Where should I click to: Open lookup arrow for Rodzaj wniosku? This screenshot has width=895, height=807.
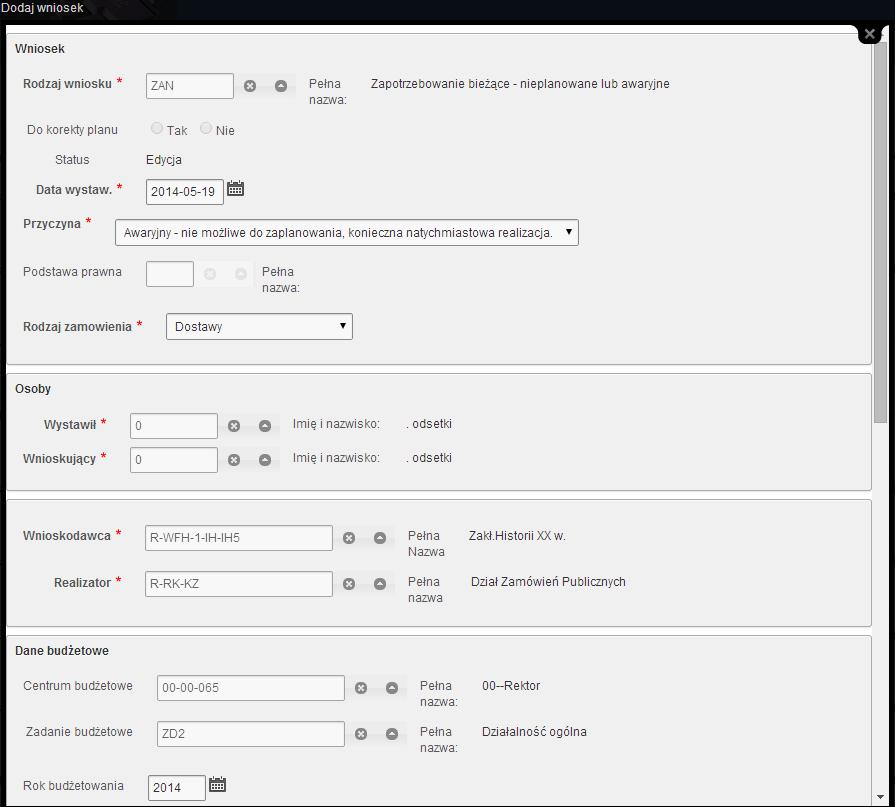[281, 86]
